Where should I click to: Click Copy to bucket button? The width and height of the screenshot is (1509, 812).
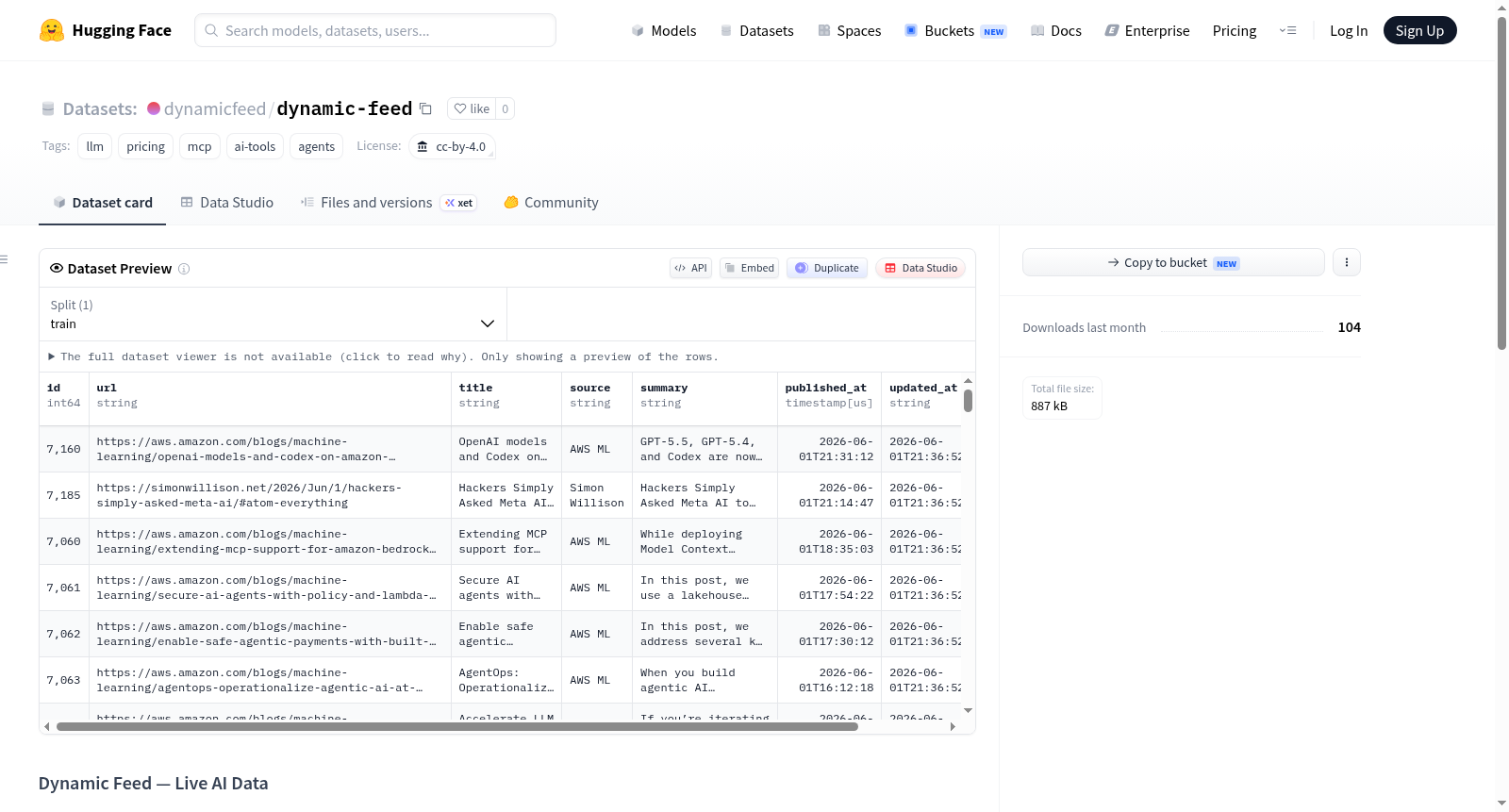click(1173, 262)
